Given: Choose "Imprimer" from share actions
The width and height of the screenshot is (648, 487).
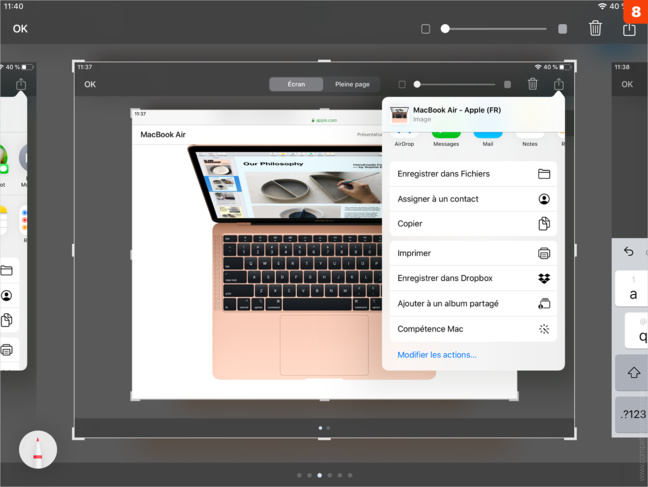Looking at the screenshot, I should pyautogui.click(x=472, y=254).
